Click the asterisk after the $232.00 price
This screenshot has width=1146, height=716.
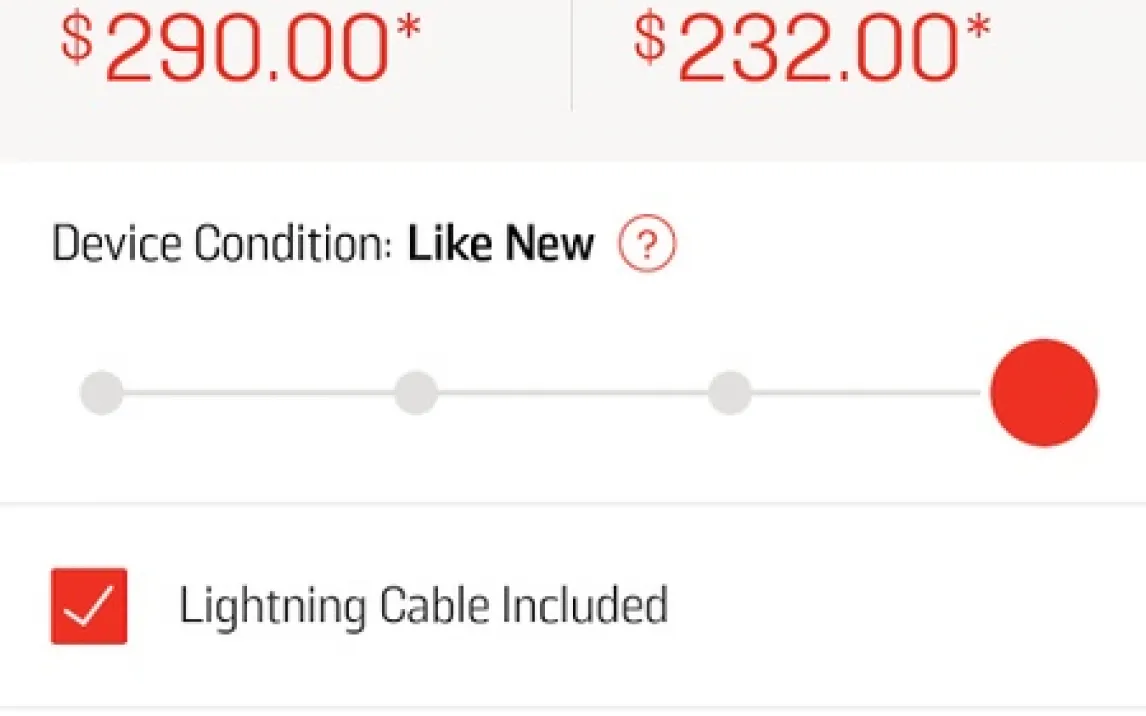pyautogui.click(x=979, y=28)
